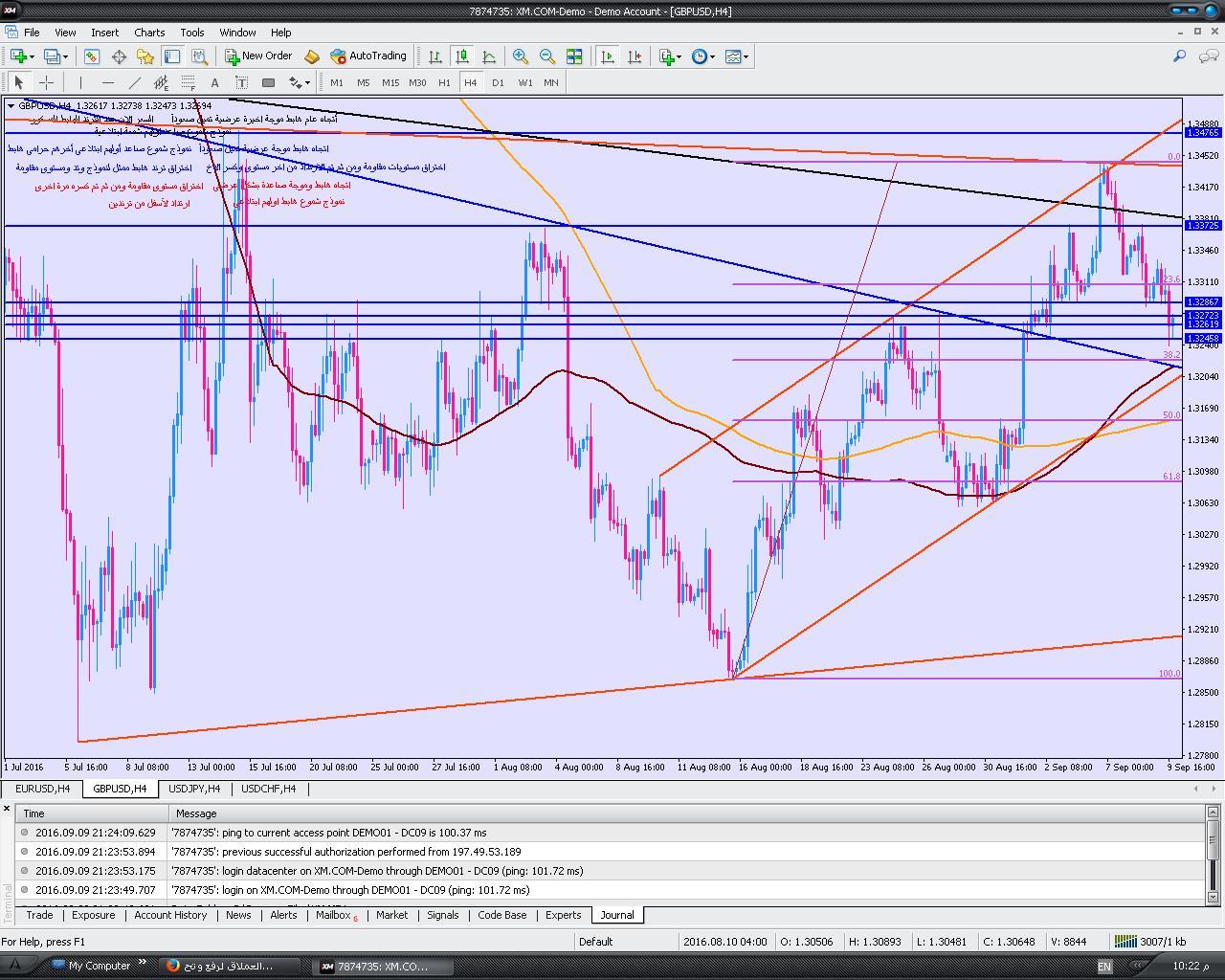Expand the Indicators dropdown arrow
Viewport: 1225px width, 980px height.
click(x=679, y=56)
